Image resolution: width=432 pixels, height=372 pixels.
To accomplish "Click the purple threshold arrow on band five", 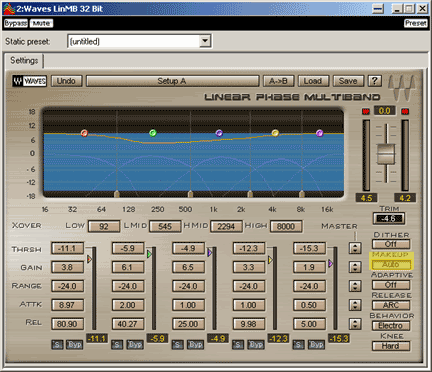I will [330, 264].
